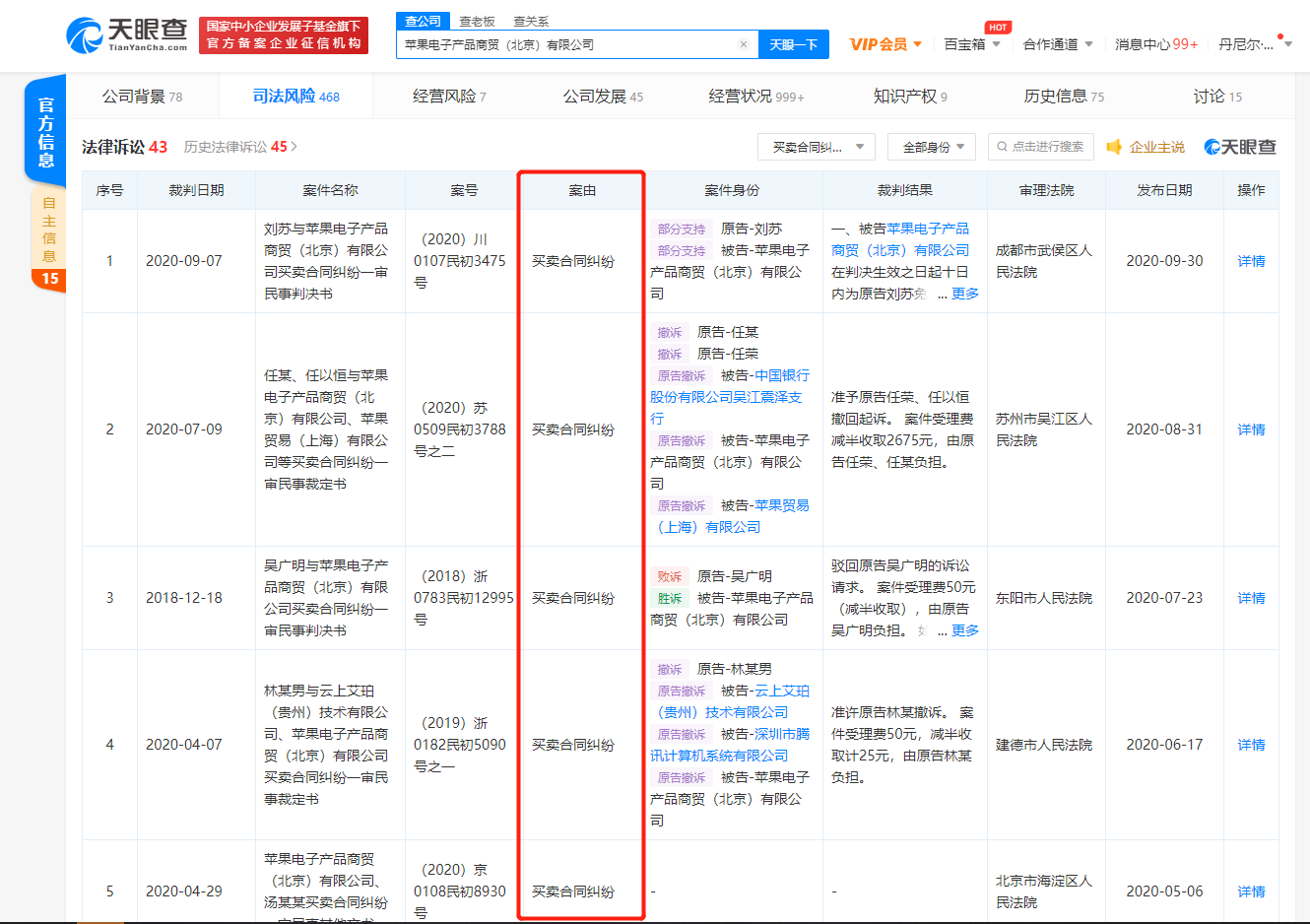Switch to the 自主信息 sidebar panel
This screenshot has width=1310, height=924.
[47, 229]
